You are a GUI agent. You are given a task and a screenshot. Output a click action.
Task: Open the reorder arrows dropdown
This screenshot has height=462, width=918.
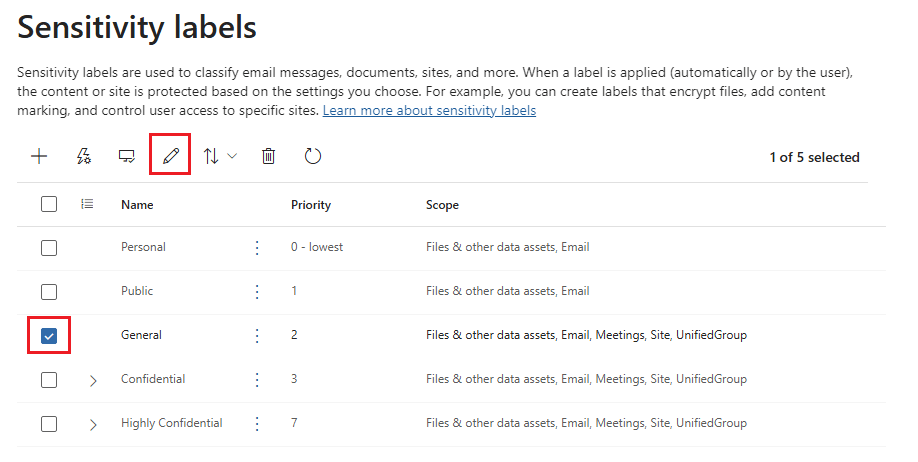(220, 156)
